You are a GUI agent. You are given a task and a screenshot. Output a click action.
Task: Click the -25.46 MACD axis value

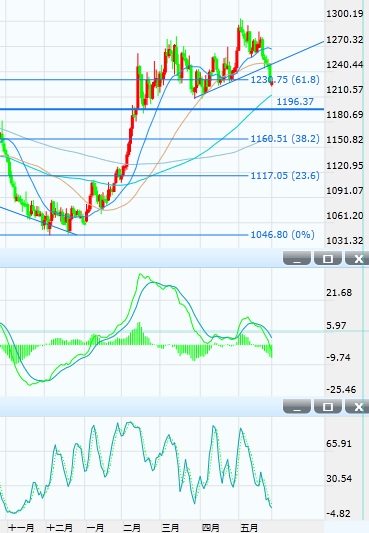341,390
